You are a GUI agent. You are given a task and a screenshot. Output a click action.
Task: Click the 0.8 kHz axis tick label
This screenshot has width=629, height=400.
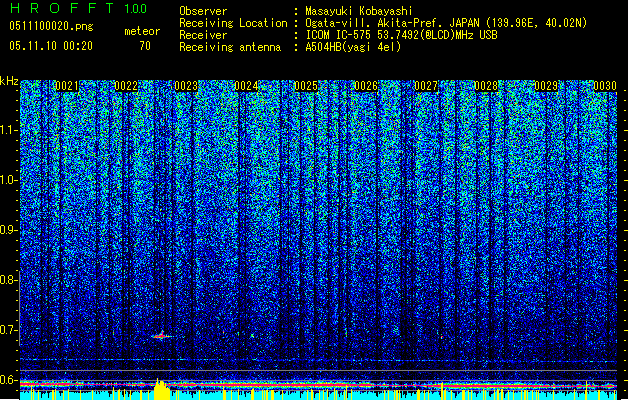point(9,280)
